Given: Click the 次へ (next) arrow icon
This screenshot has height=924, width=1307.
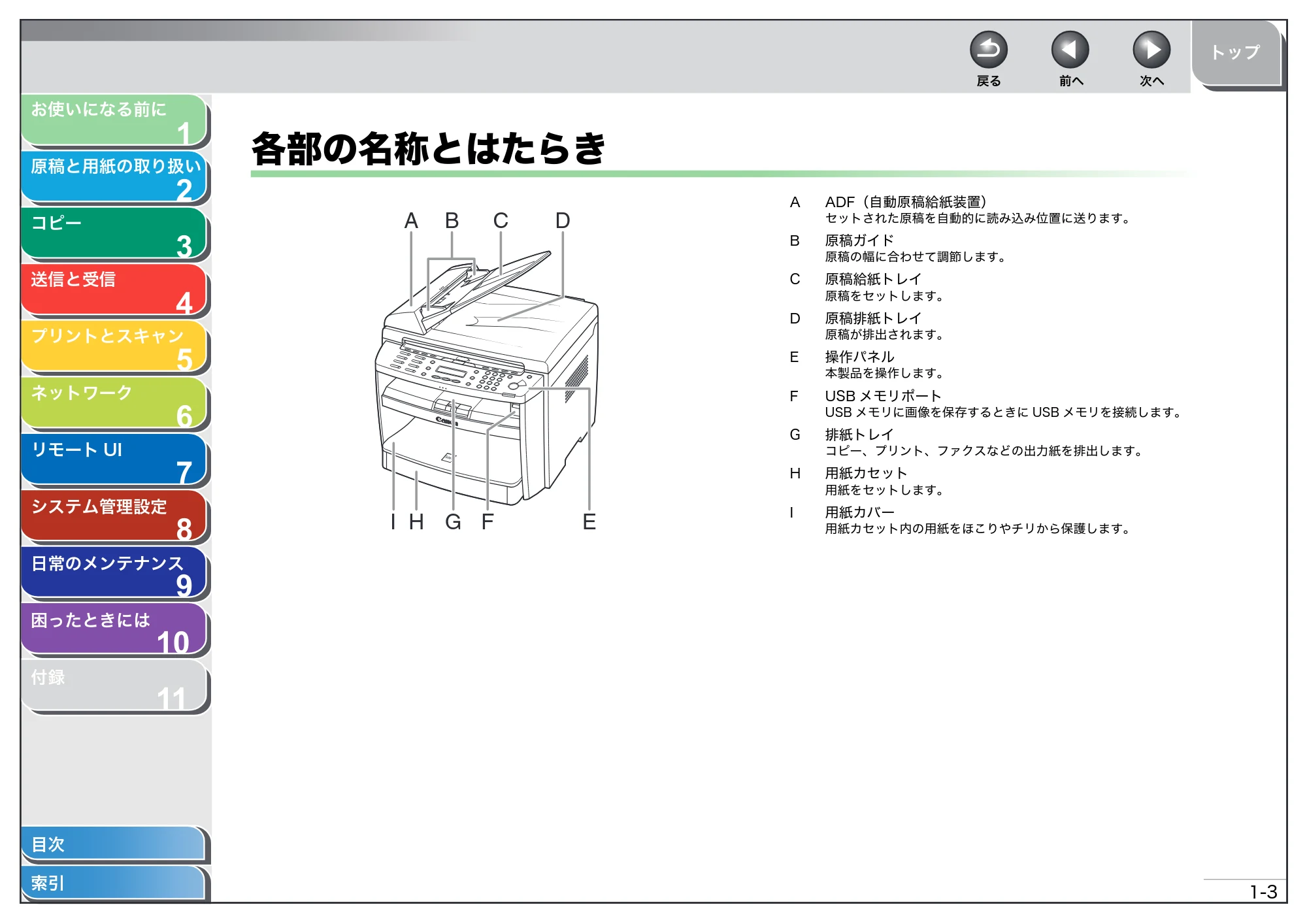Looking at the screenshot, I should pyautogui.click(x=1151, y=50).
